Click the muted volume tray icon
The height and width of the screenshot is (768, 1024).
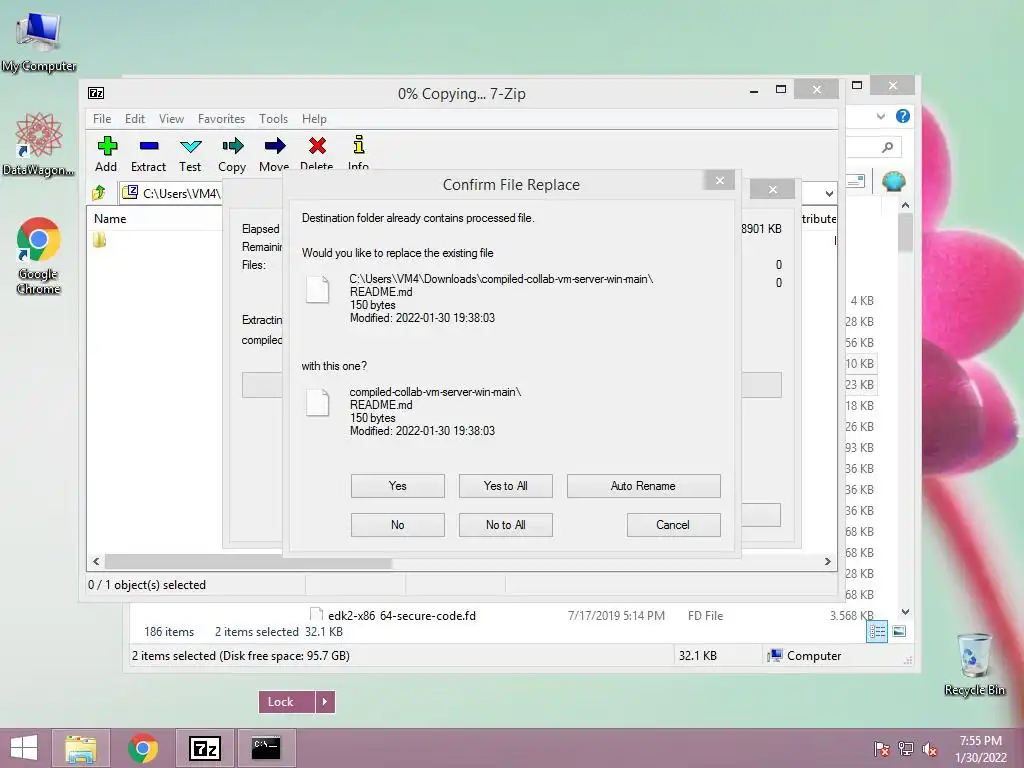(x=930, y=749)
